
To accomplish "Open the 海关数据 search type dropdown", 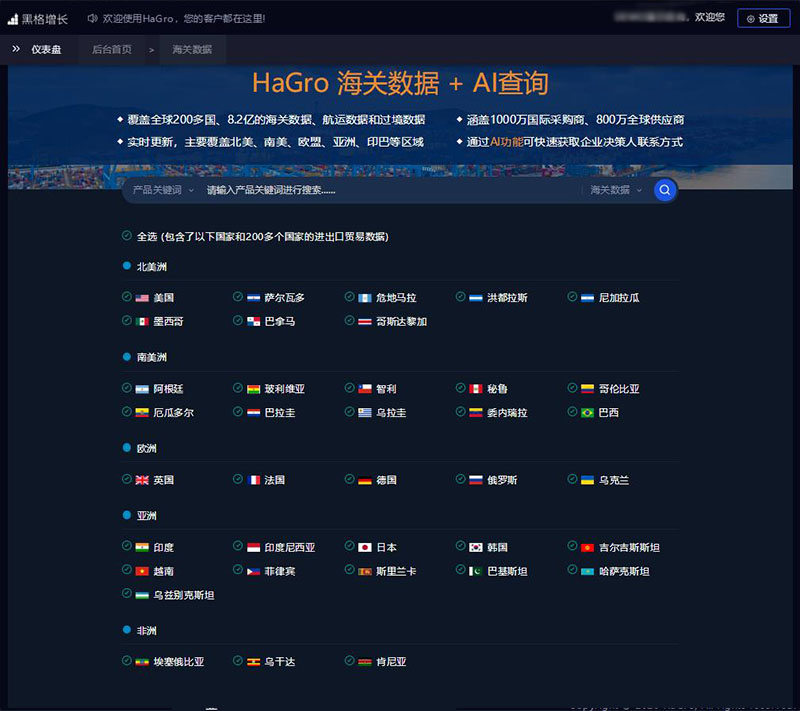I will pos(616,190).
